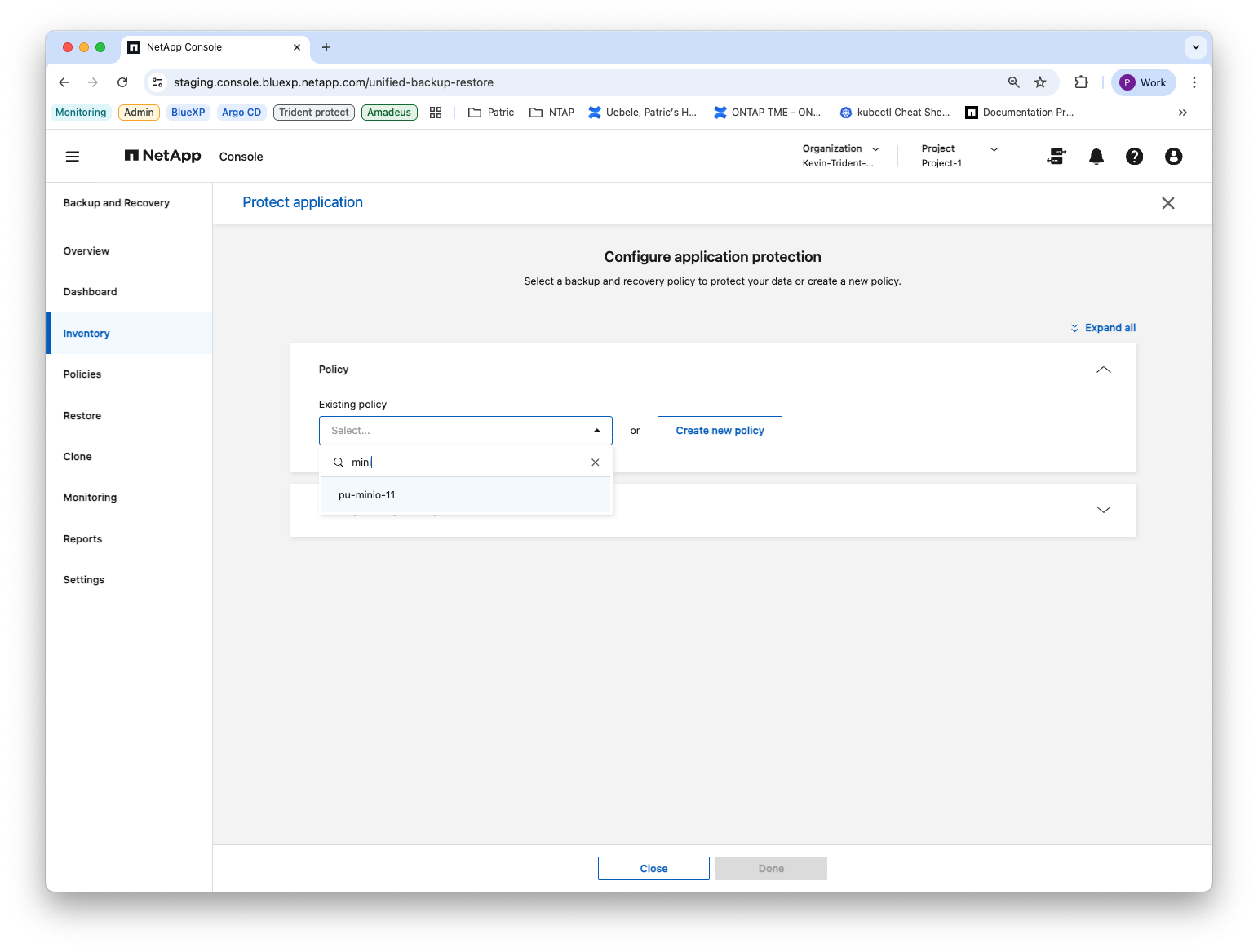Image resolution: width=1258 pixels, height=952 pixels.
Task: Bookmark this page with the star
Action: pos(1040,82)
